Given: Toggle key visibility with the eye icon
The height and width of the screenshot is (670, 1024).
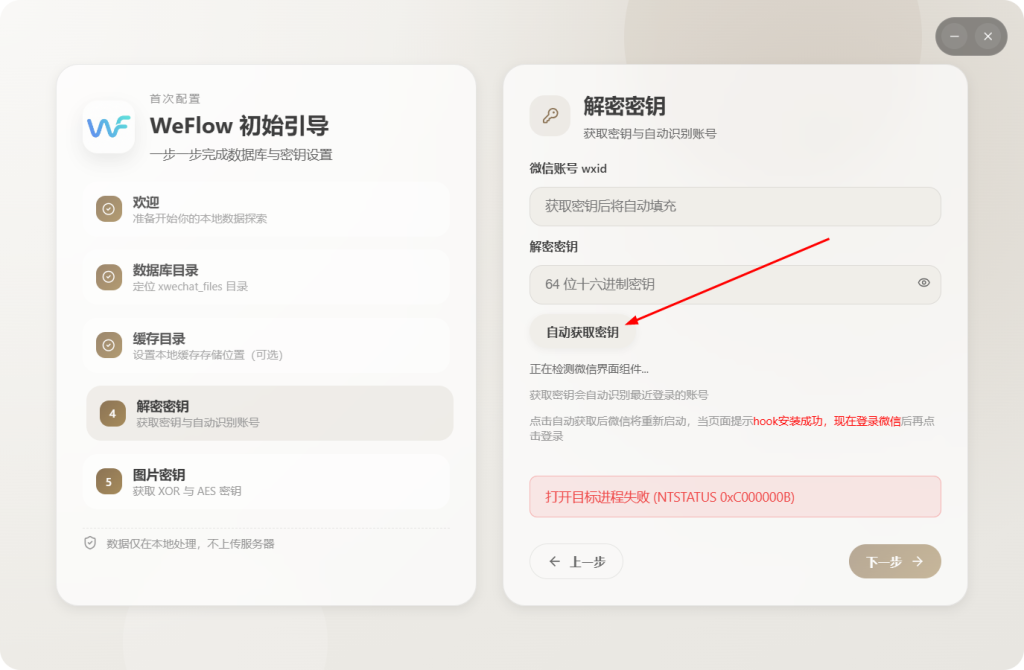Looking at the screenshot, I should [x=924, y=283].
